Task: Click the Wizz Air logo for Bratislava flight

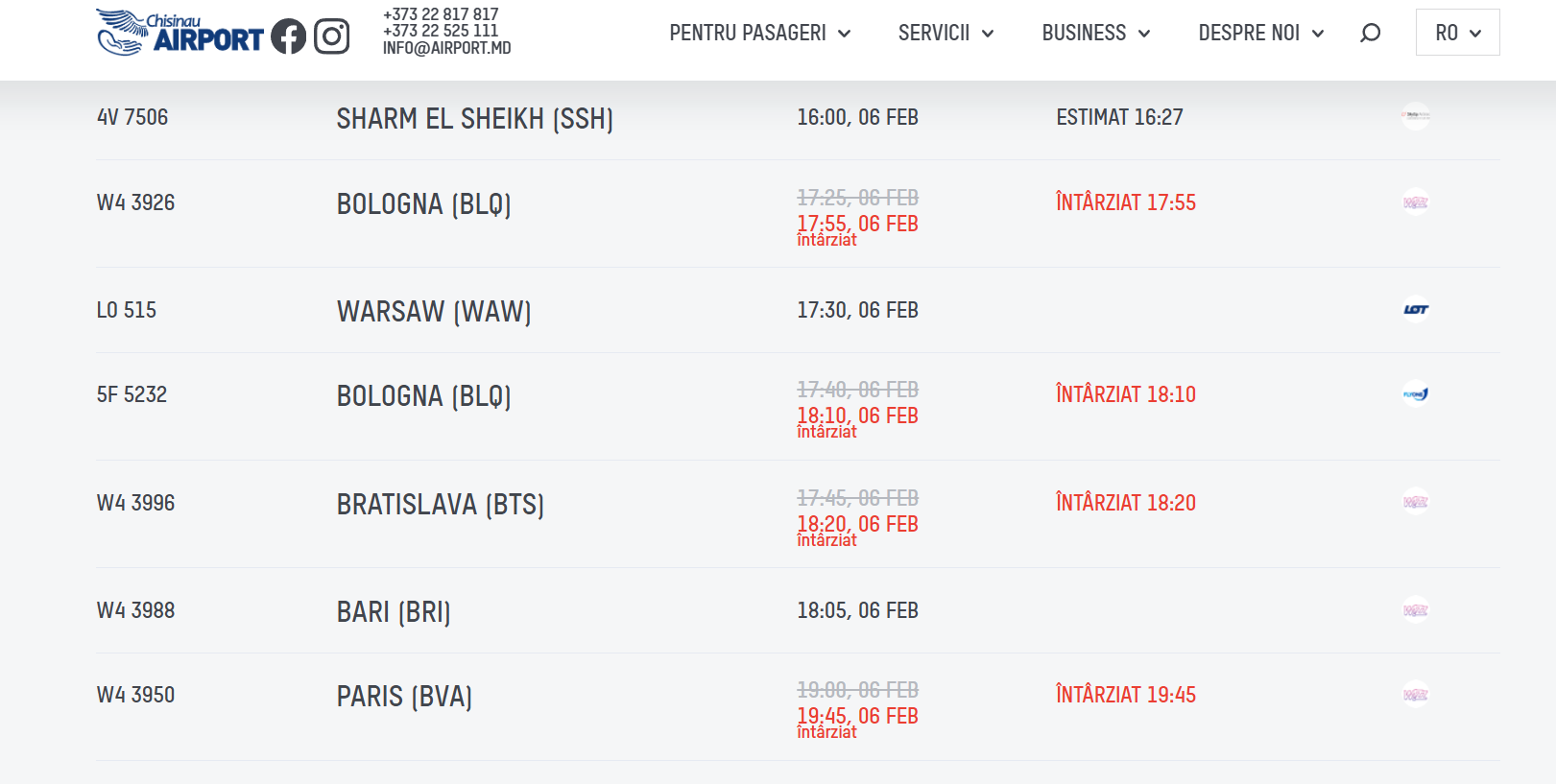Action: point(1416,502)
